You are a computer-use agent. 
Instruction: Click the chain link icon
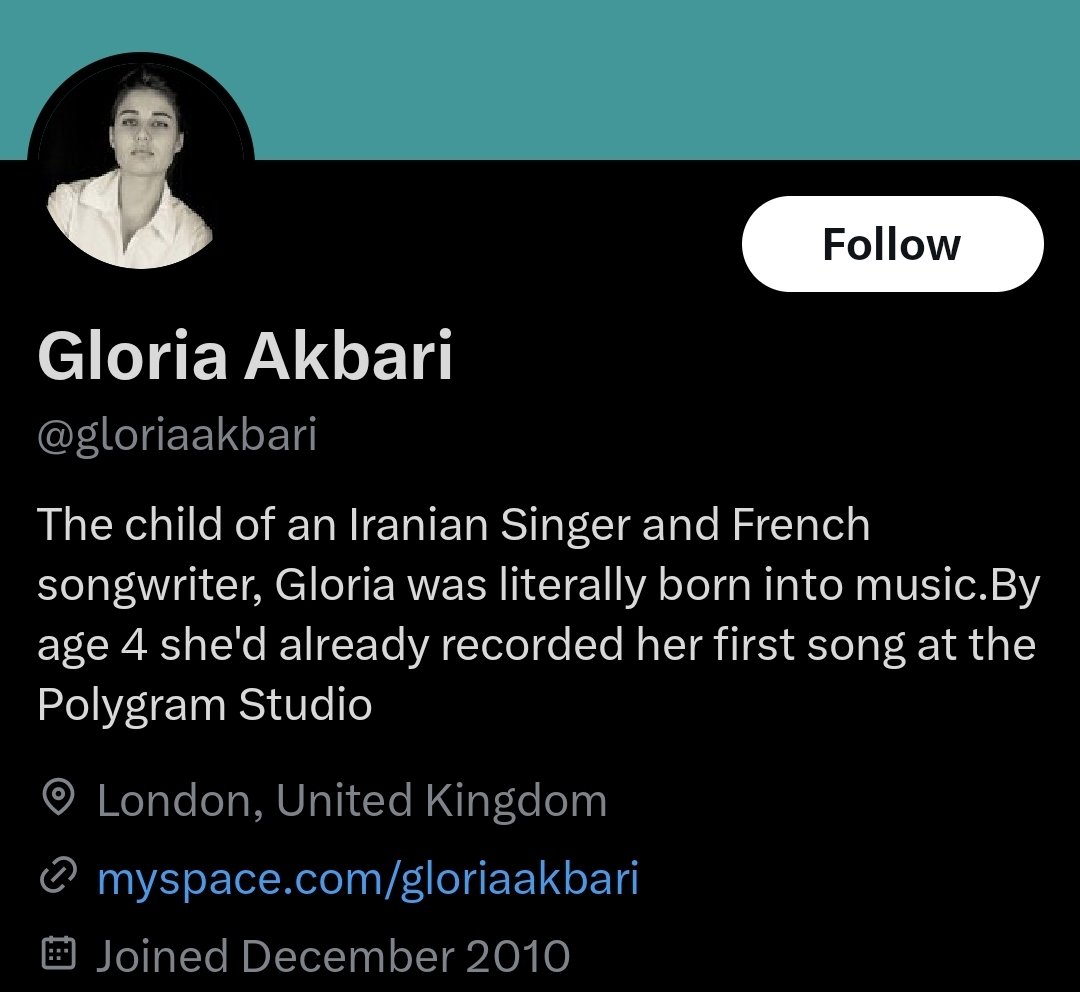click(x=58, y=878)
